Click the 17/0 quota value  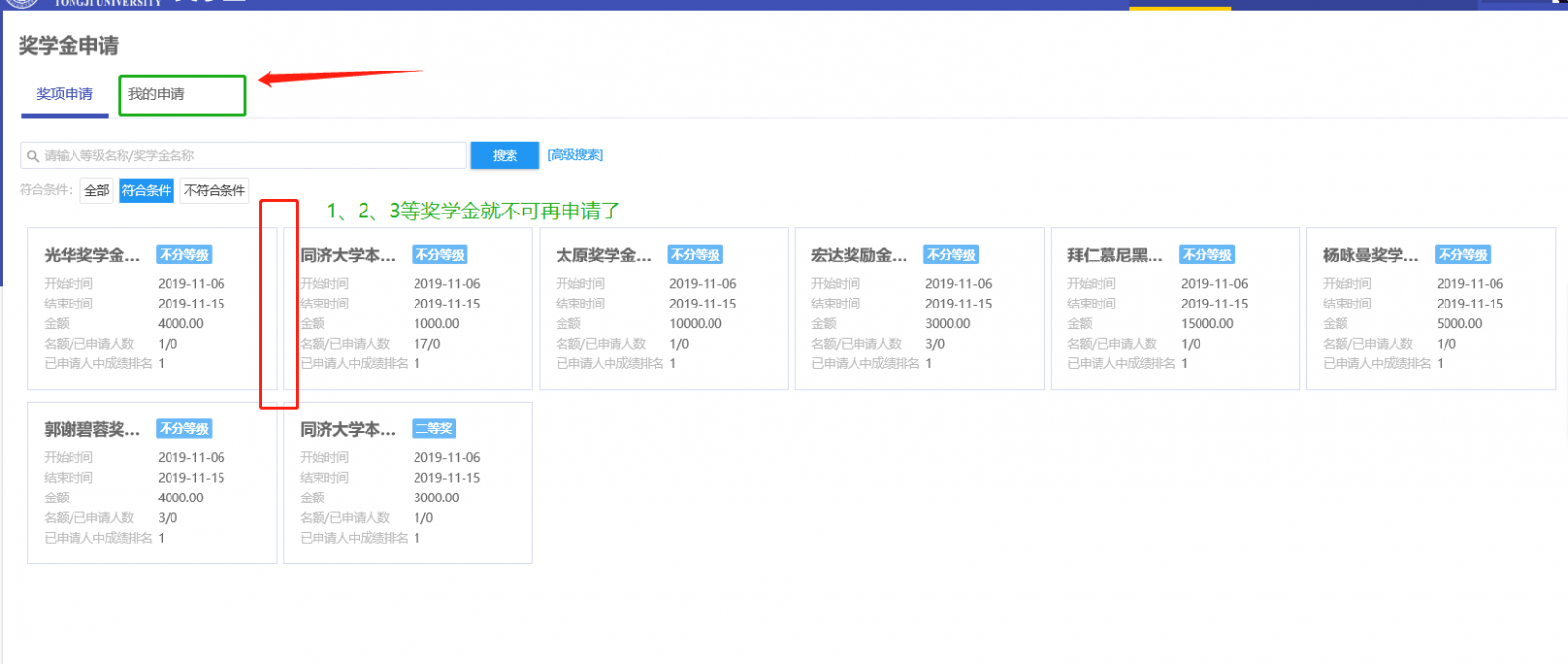427,345
